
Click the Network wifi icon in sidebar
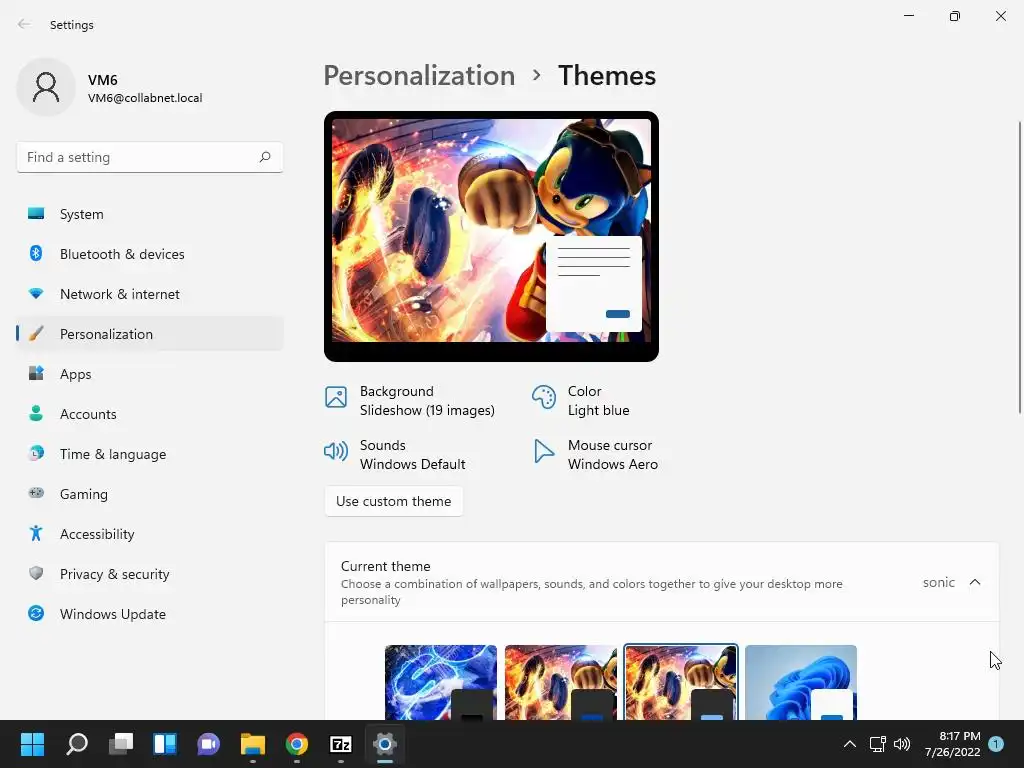point(36,294)
